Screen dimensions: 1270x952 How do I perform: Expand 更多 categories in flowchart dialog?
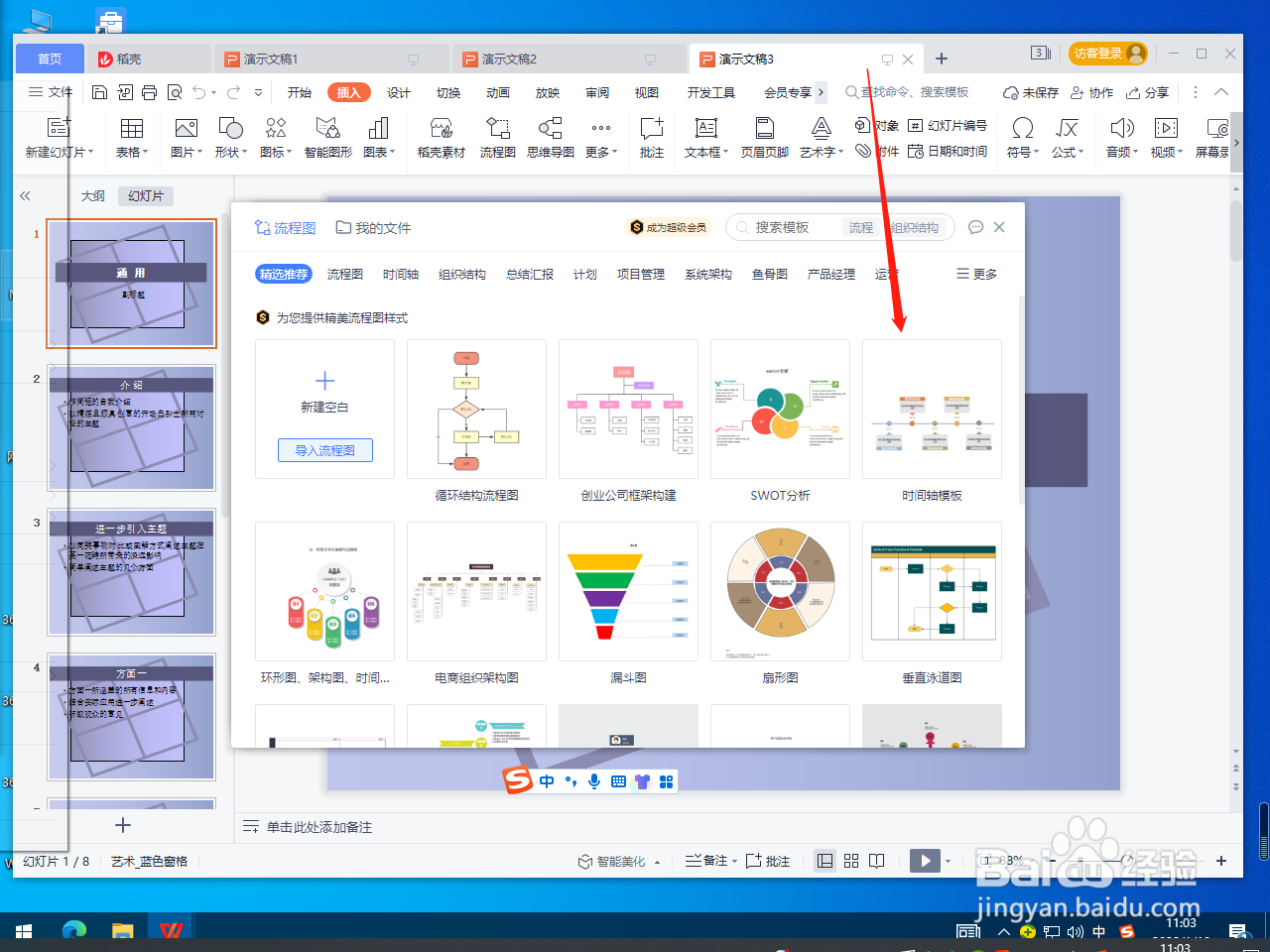pos(976,274)
